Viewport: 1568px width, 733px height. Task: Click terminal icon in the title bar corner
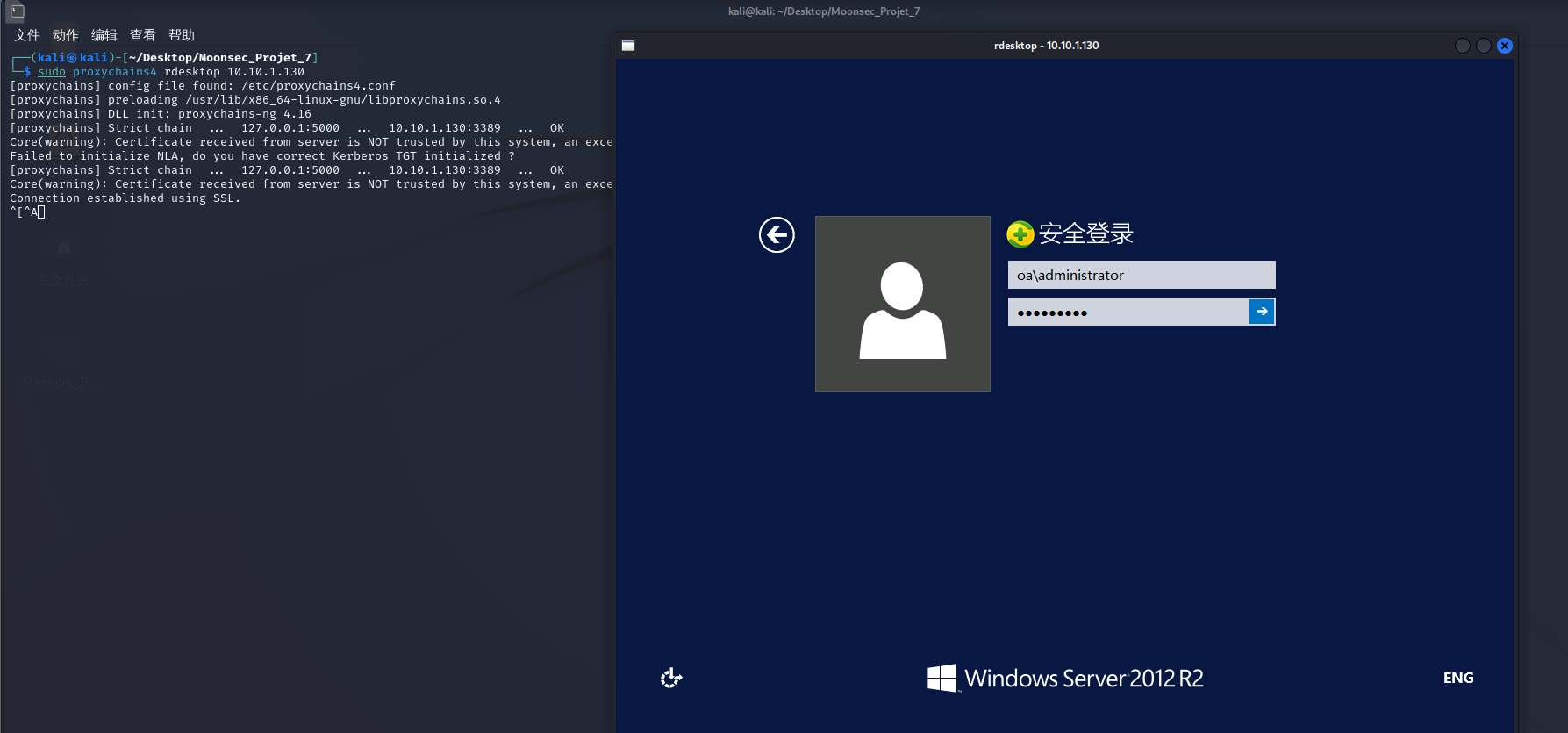(x=17, y=11)
